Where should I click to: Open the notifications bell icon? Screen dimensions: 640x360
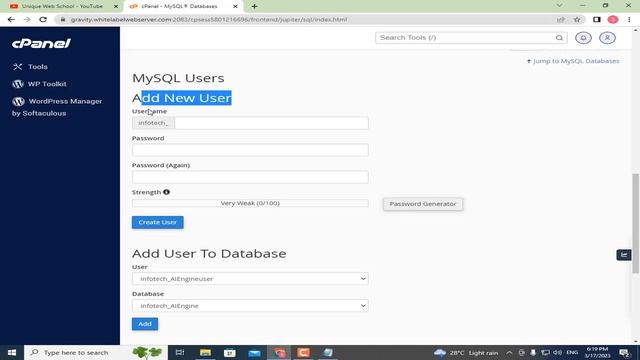click(583, 38)
